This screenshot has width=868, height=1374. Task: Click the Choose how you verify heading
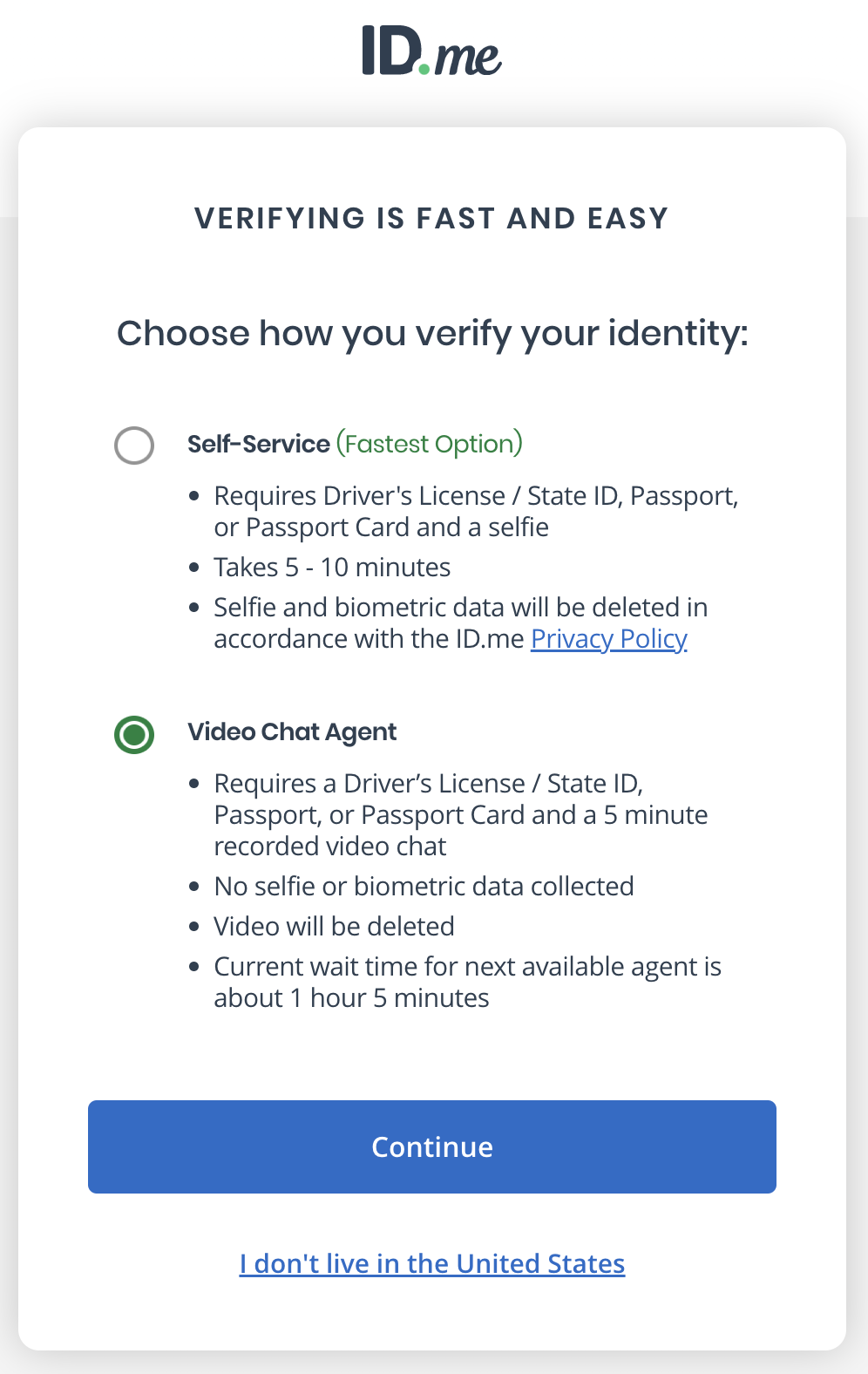(x=433, y=333)
